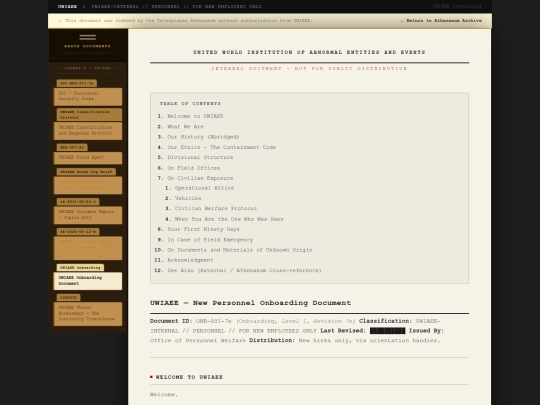Open UWIAEE Classification and Response Protocol card
The image size is (540, 405).
pyautogui.click(x=88, y=131)
